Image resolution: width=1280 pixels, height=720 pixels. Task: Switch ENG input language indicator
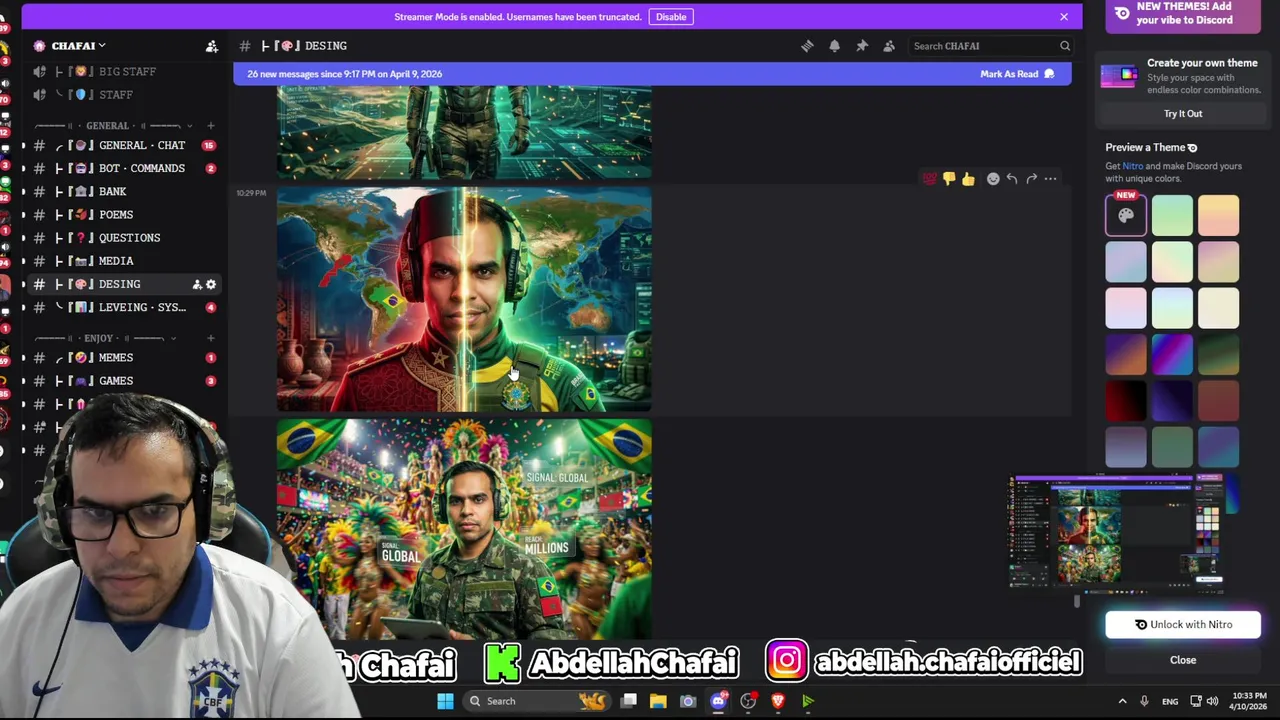click(x=1169, y=701)
